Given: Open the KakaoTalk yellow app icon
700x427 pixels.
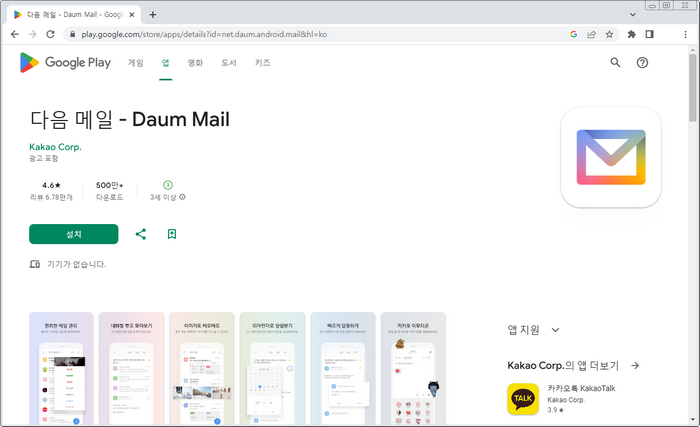Looking at the screenshot, I should [x=523, y=399].
